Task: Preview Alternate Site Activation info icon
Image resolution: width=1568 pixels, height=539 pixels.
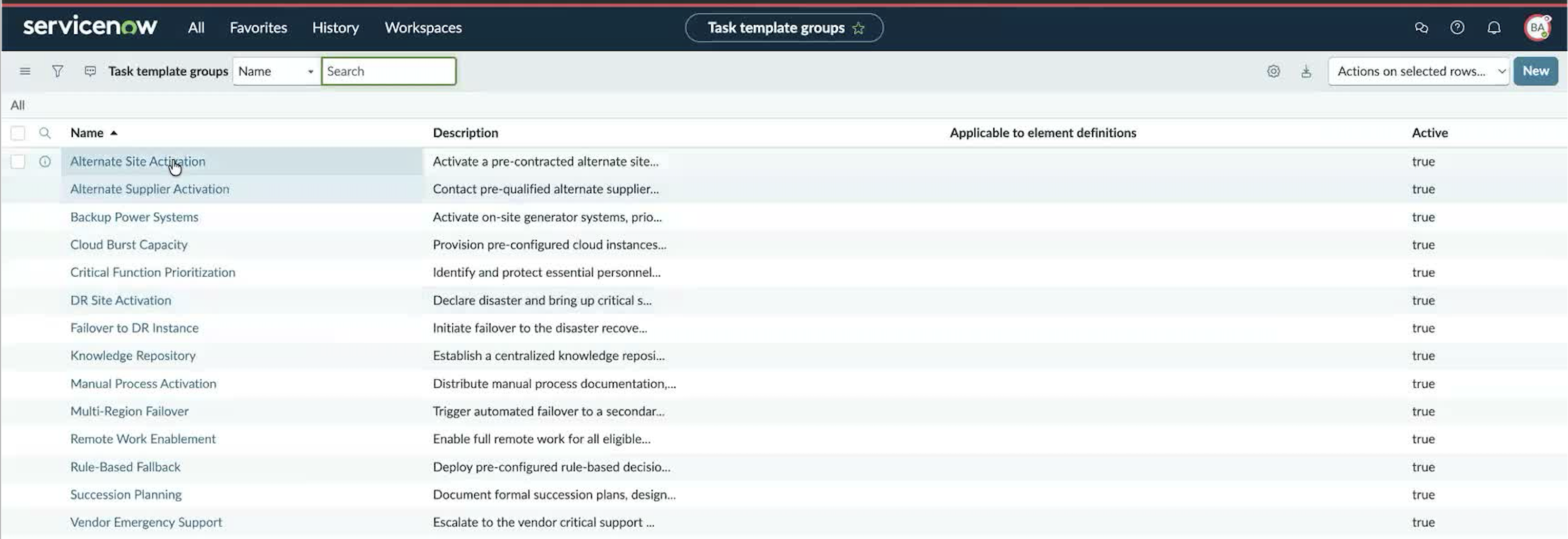Action: (x=45, y=161)
